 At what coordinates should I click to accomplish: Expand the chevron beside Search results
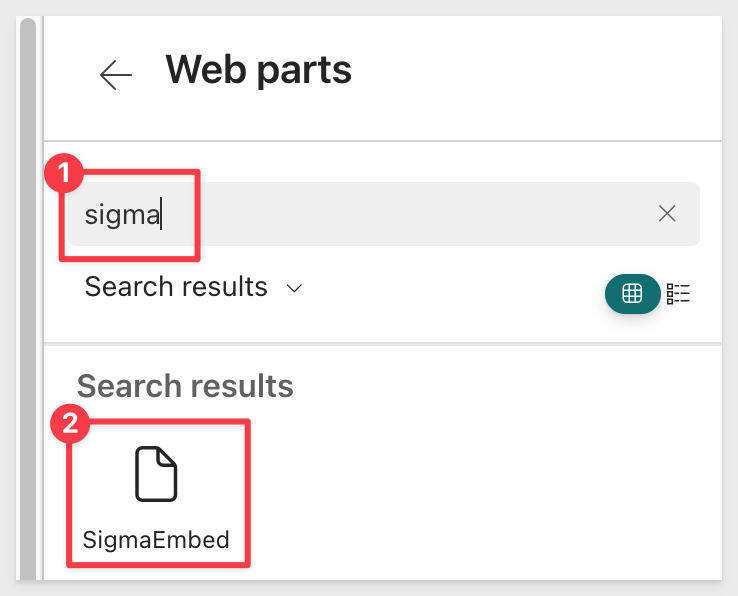pyautogui.click(x=294, y=288)
